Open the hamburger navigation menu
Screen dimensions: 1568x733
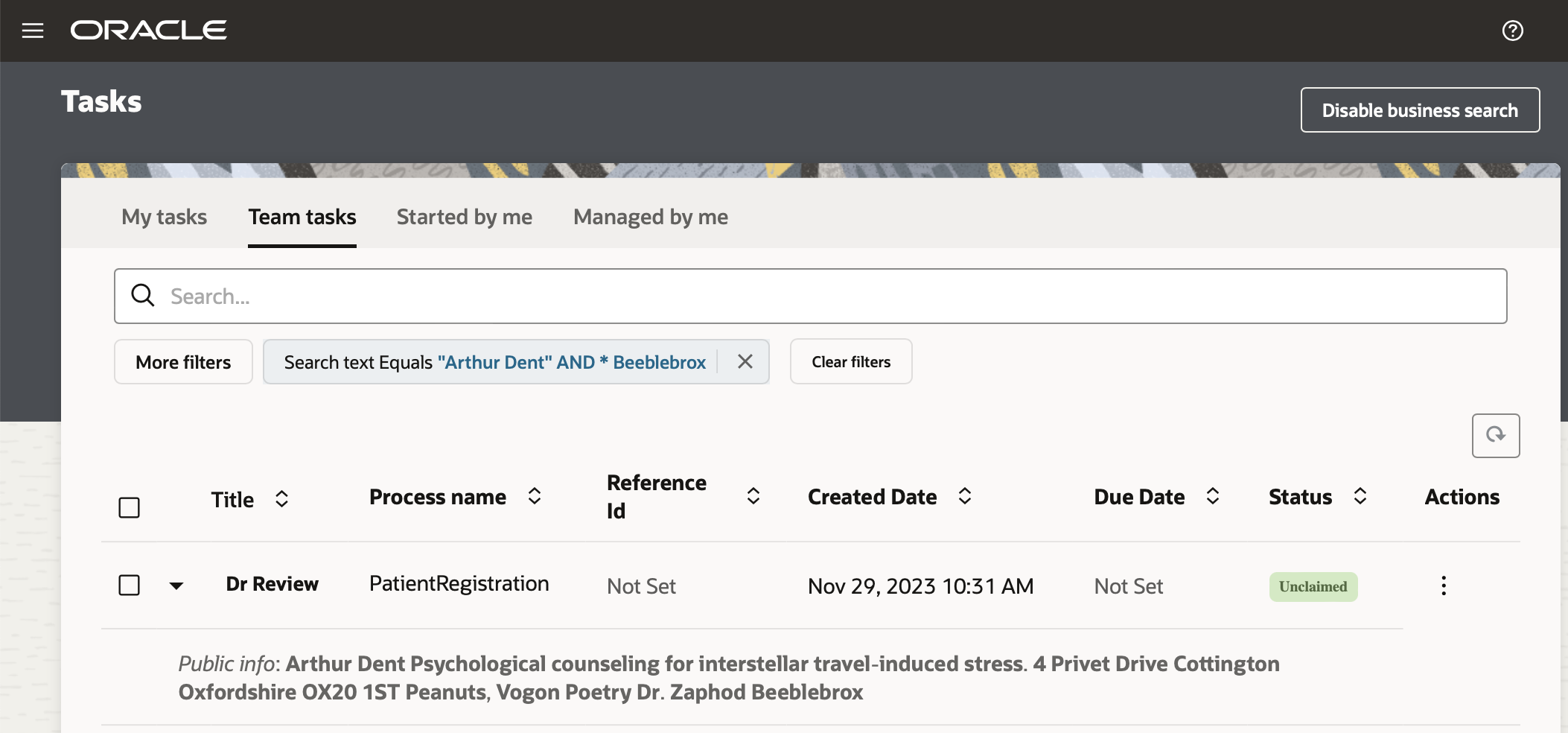(x=33, y=31)
